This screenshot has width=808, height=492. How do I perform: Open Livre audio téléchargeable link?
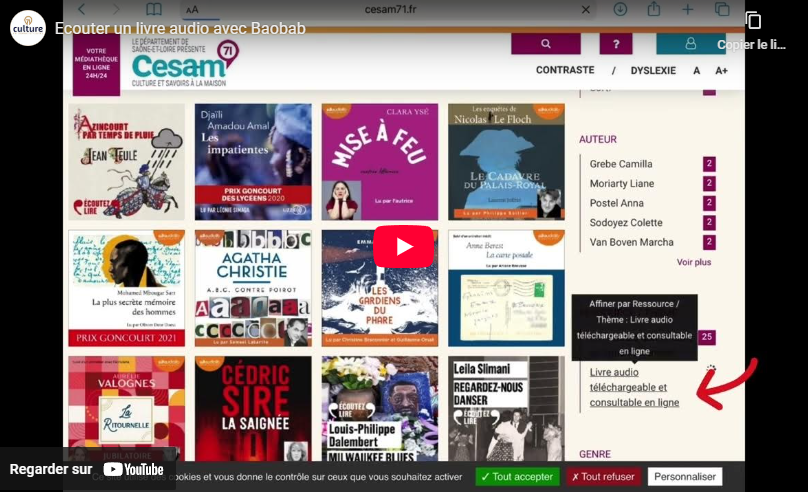coord(634,387)
